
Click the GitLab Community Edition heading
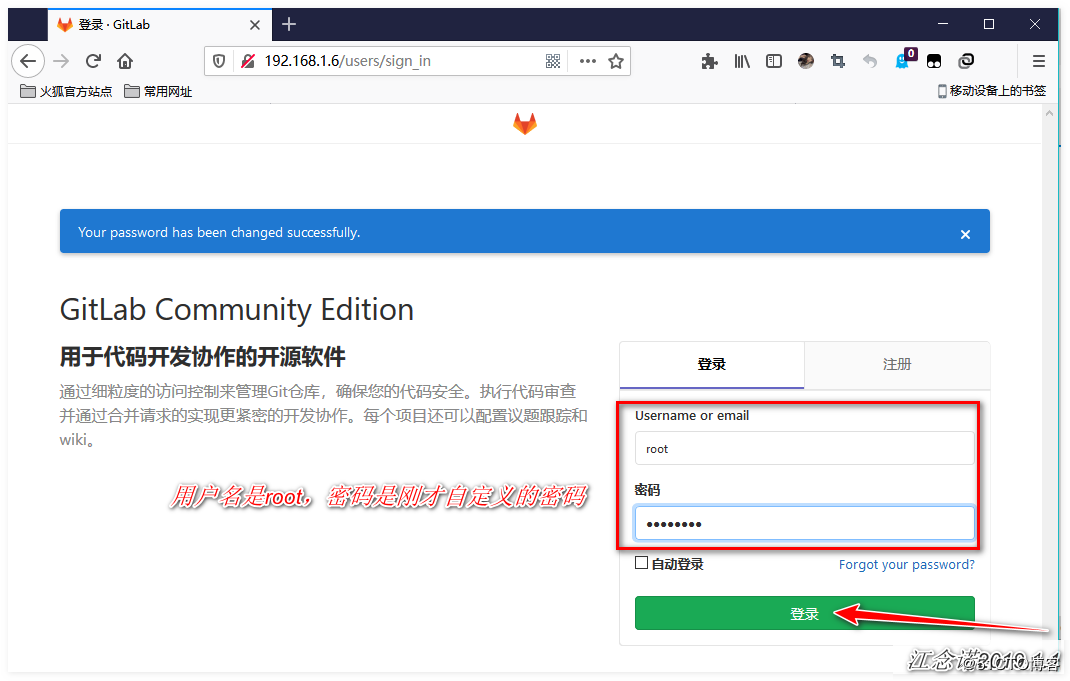point(237,310)
